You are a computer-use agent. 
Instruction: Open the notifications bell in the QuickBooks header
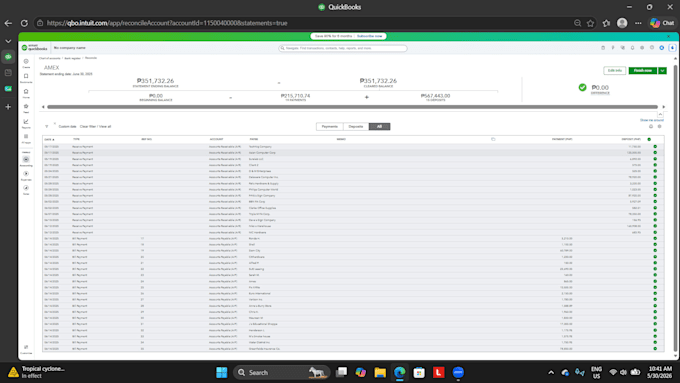pos(632,48)
